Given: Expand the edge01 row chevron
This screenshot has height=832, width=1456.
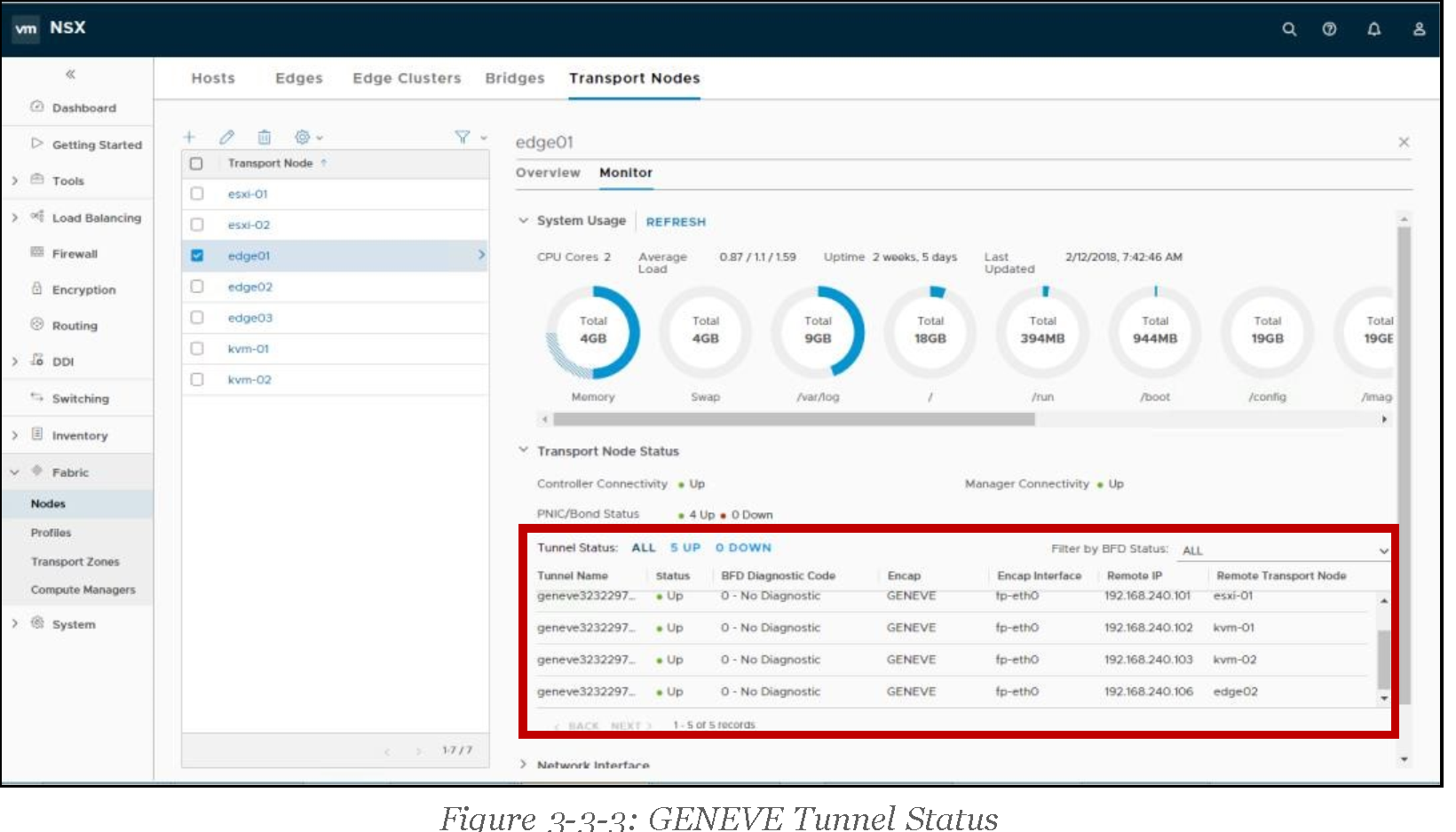Looking at the screenshot, I should pos(481,255).
